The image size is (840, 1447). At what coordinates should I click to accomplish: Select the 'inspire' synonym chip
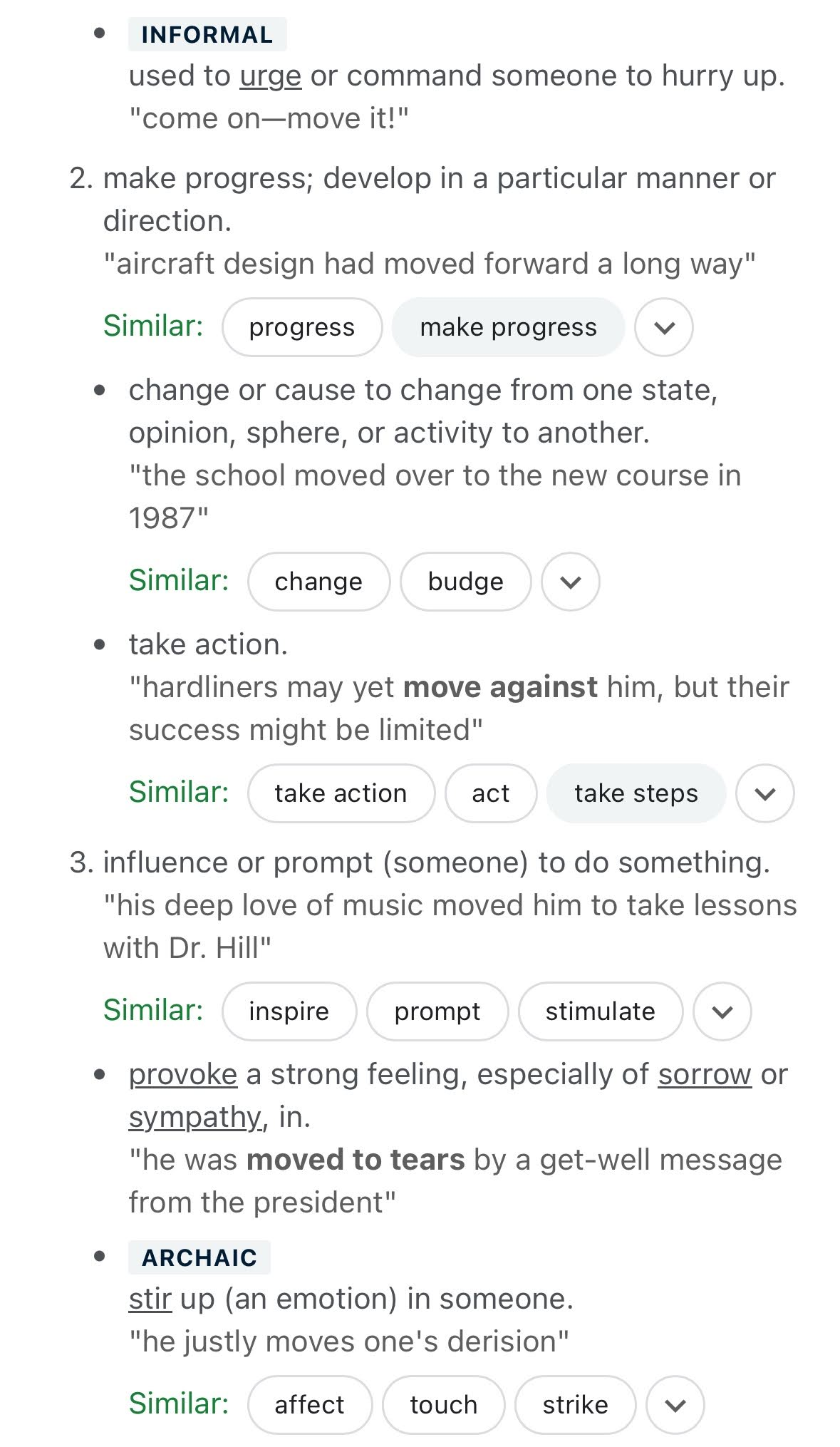pos(289,1011)
